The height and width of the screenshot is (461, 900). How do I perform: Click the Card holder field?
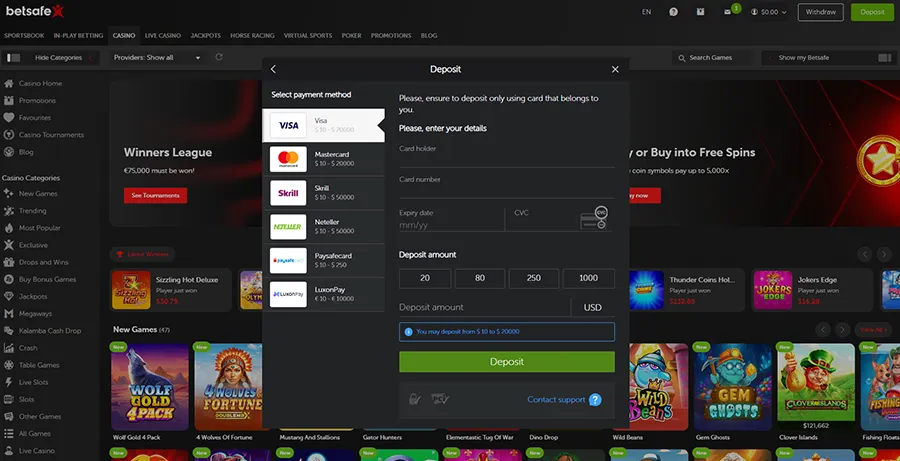pyautogui.click(x=507, y=155)
